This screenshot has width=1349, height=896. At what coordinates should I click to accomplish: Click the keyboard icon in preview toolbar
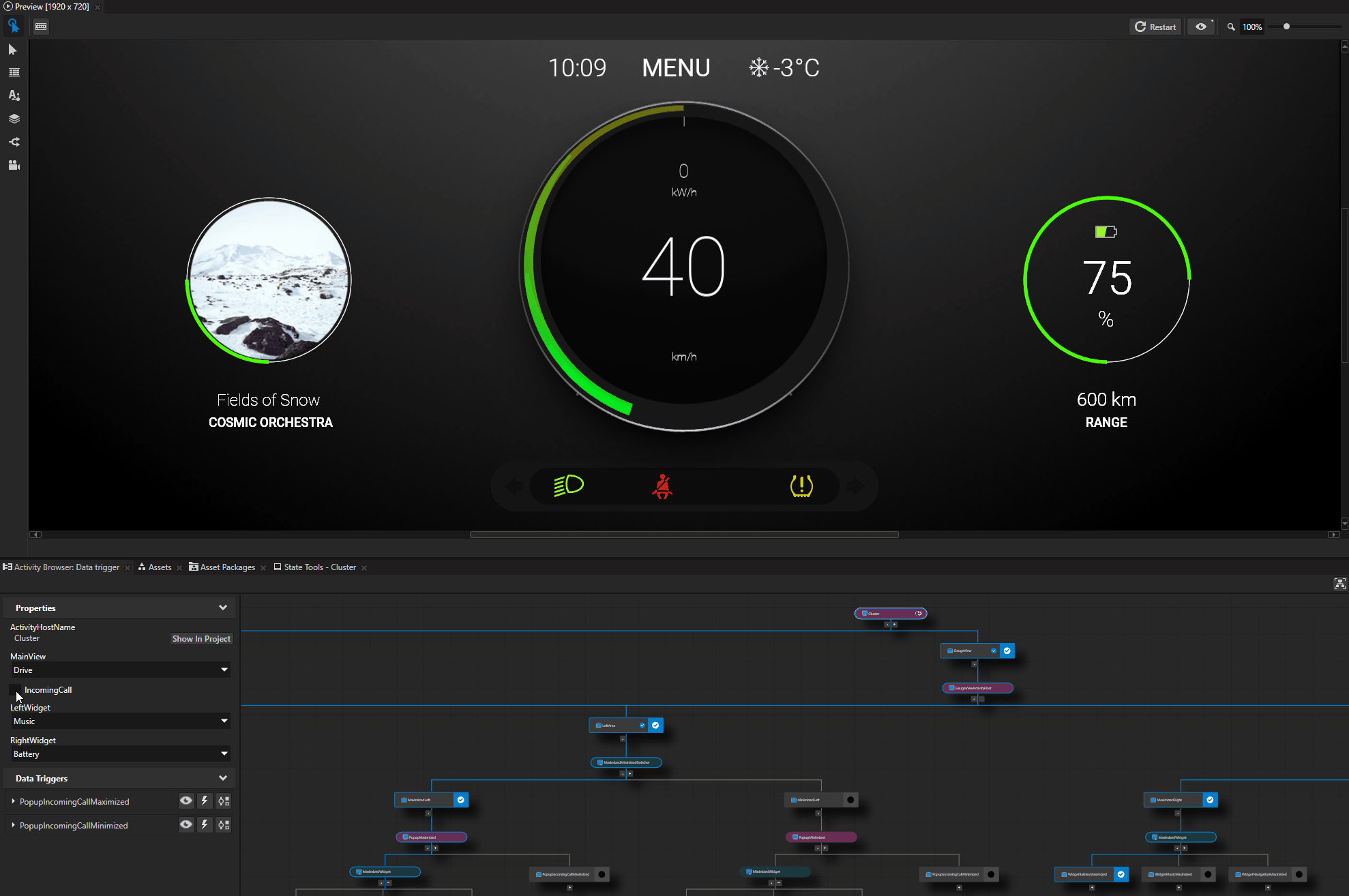click(x=41, y=27)
